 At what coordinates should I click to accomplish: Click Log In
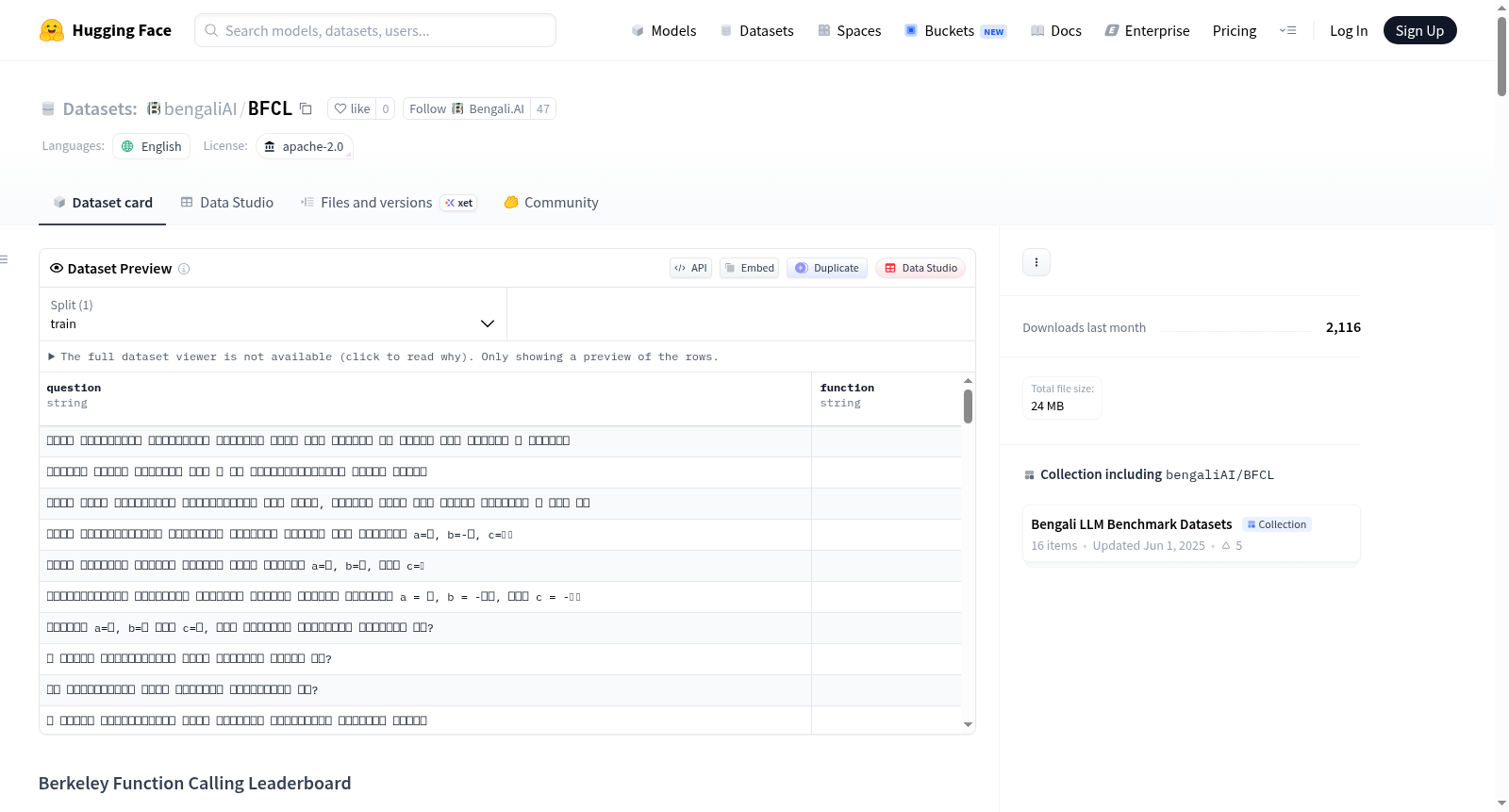click(1349, 31)
